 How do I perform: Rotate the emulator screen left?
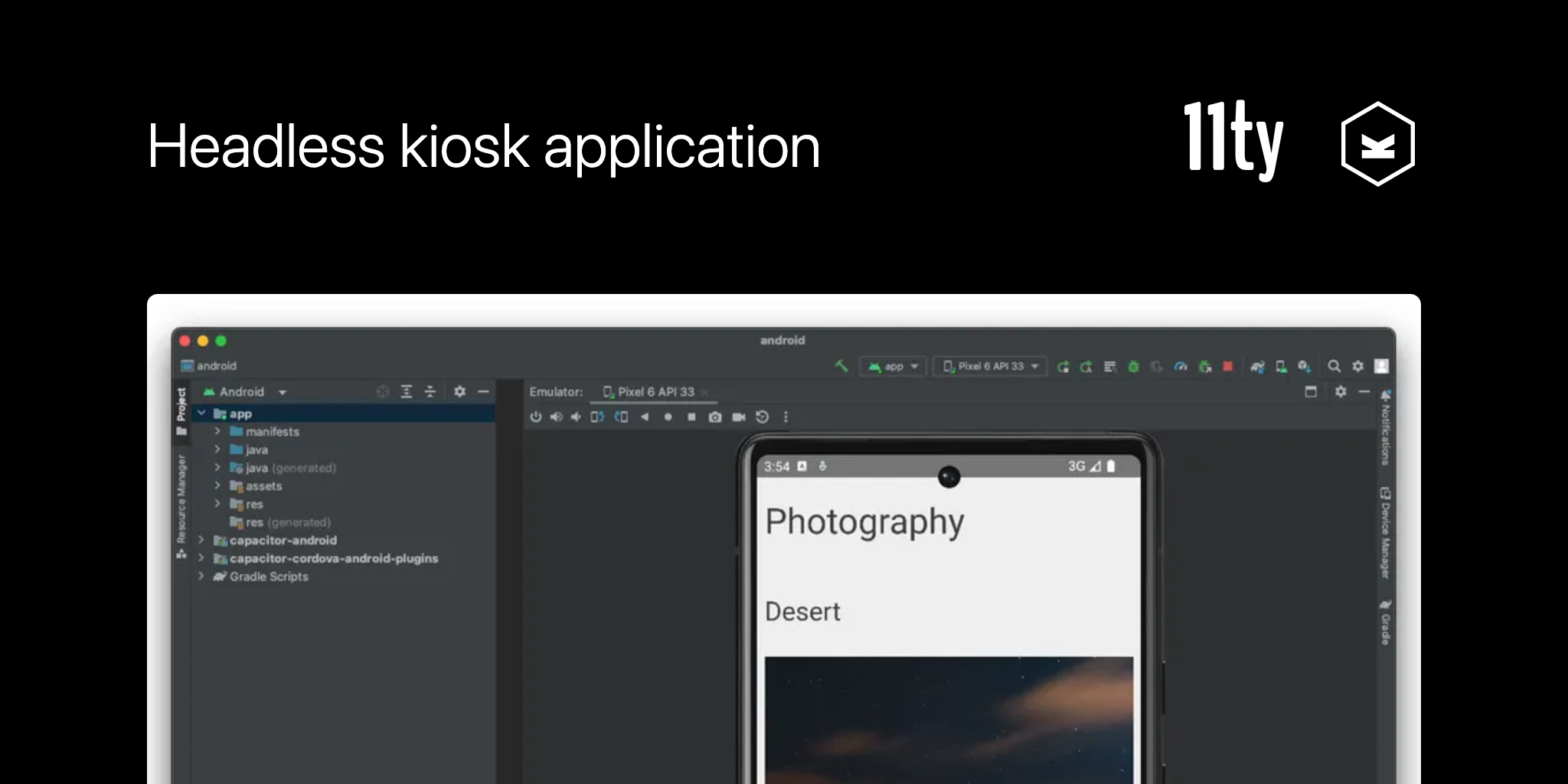(x=596, y=417)
